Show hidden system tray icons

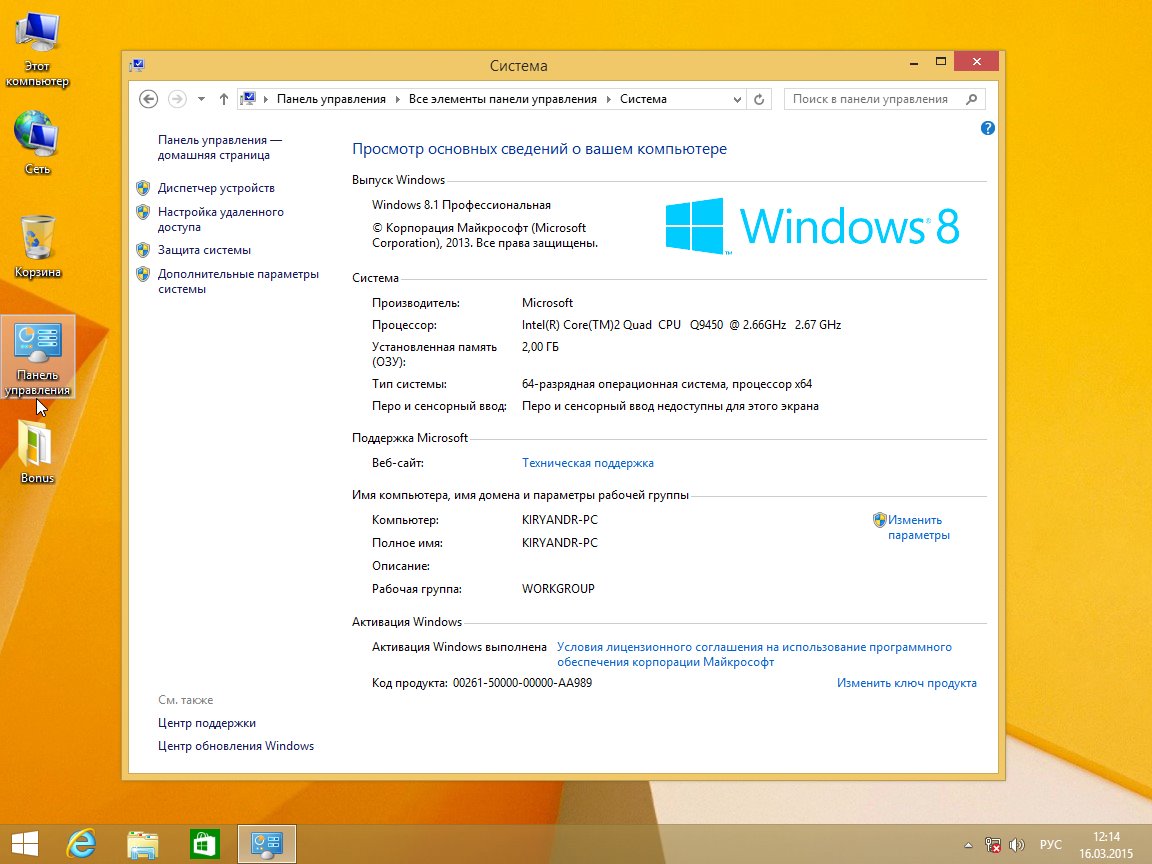[969, 844]
